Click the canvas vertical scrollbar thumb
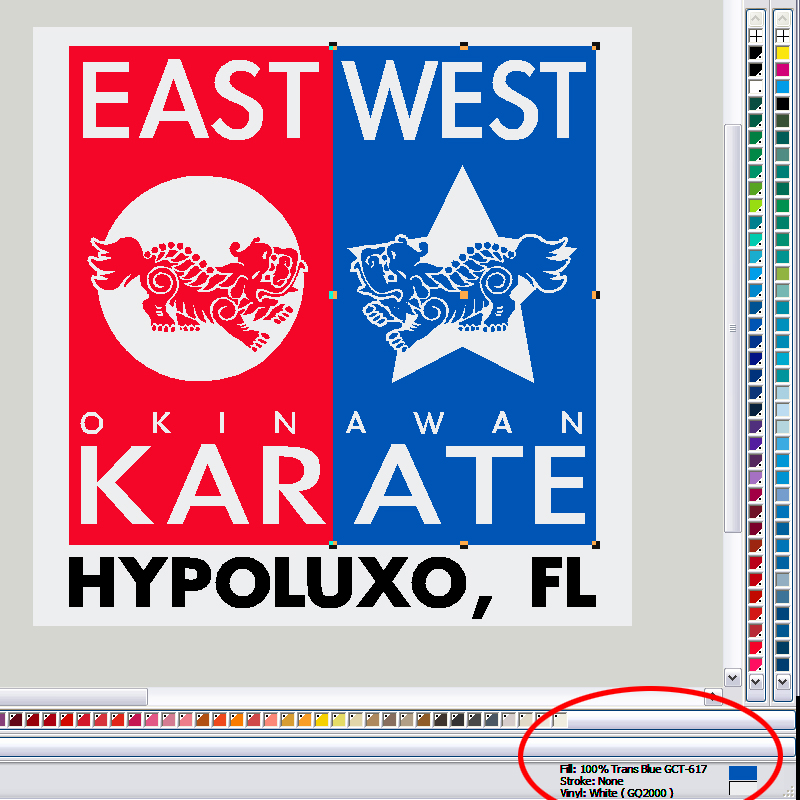 tap(733, 328)
